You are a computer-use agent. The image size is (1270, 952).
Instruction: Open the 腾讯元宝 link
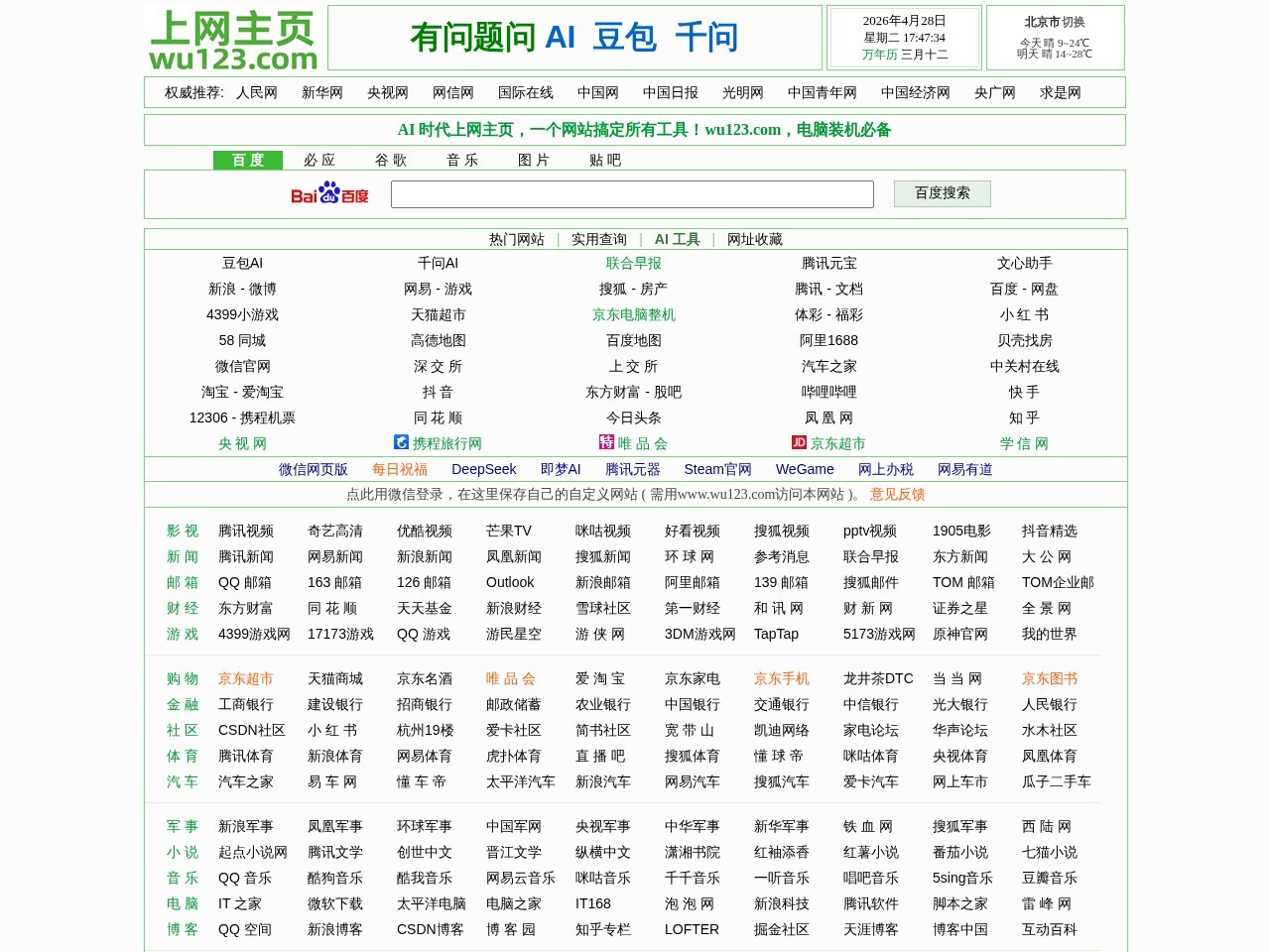[829, 263]
